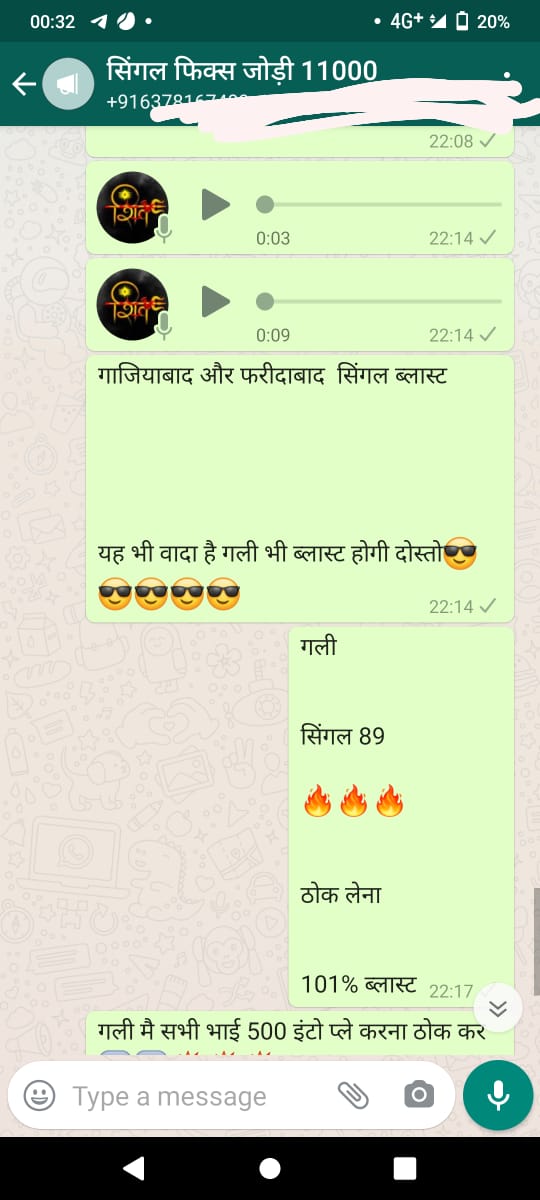Tap the Android home navigation button
The image size is (540, 1200).
(270, 1168)
